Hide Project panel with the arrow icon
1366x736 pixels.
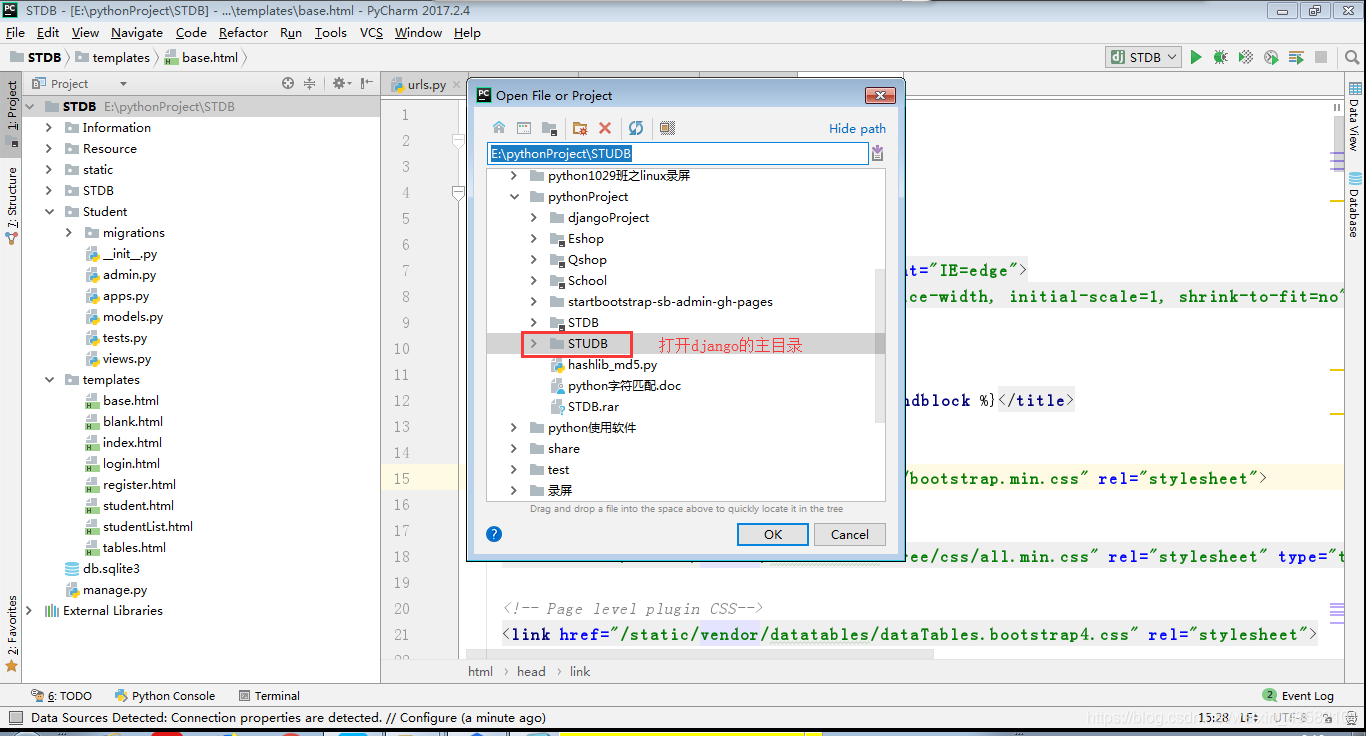point(367,84)
